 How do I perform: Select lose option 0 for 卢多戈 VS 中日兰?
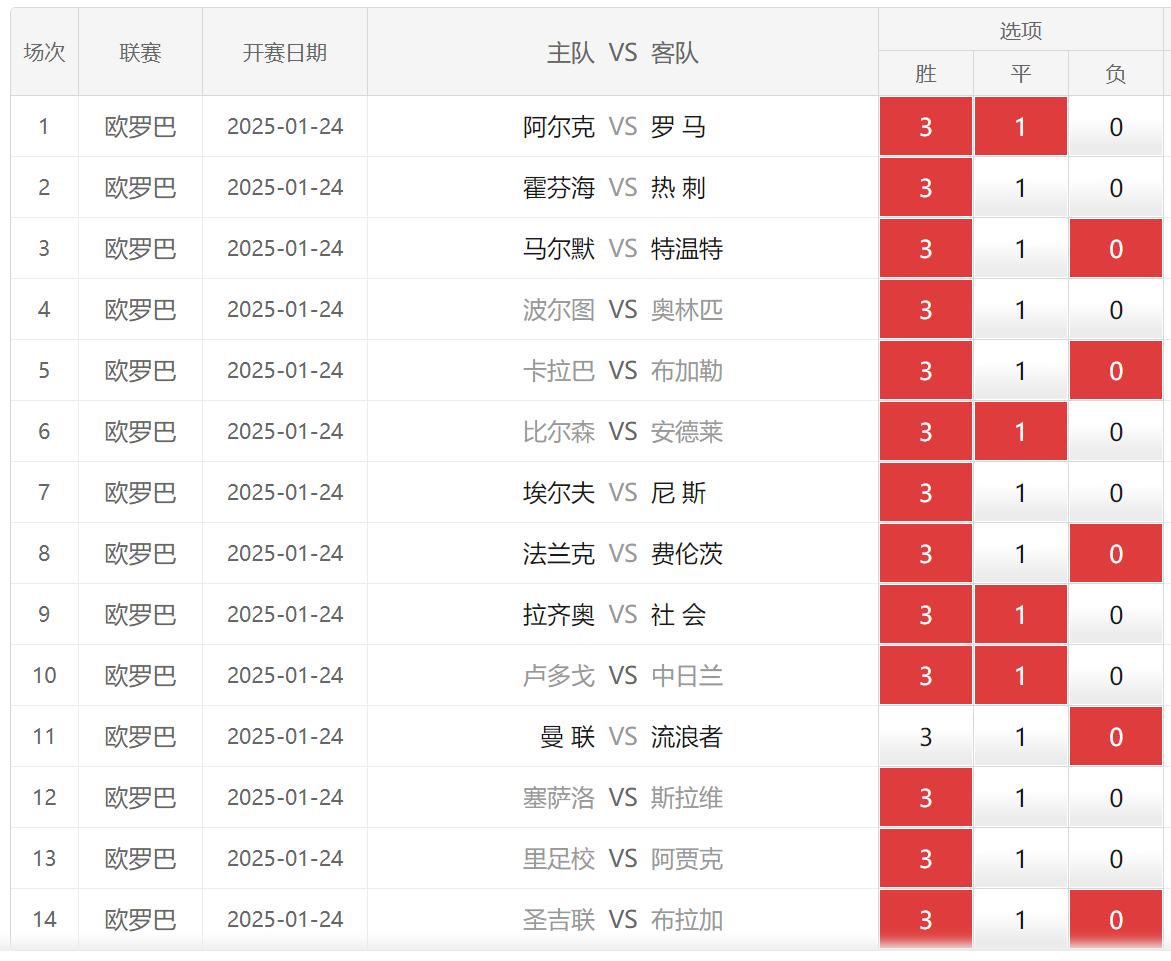[1116, 676]
